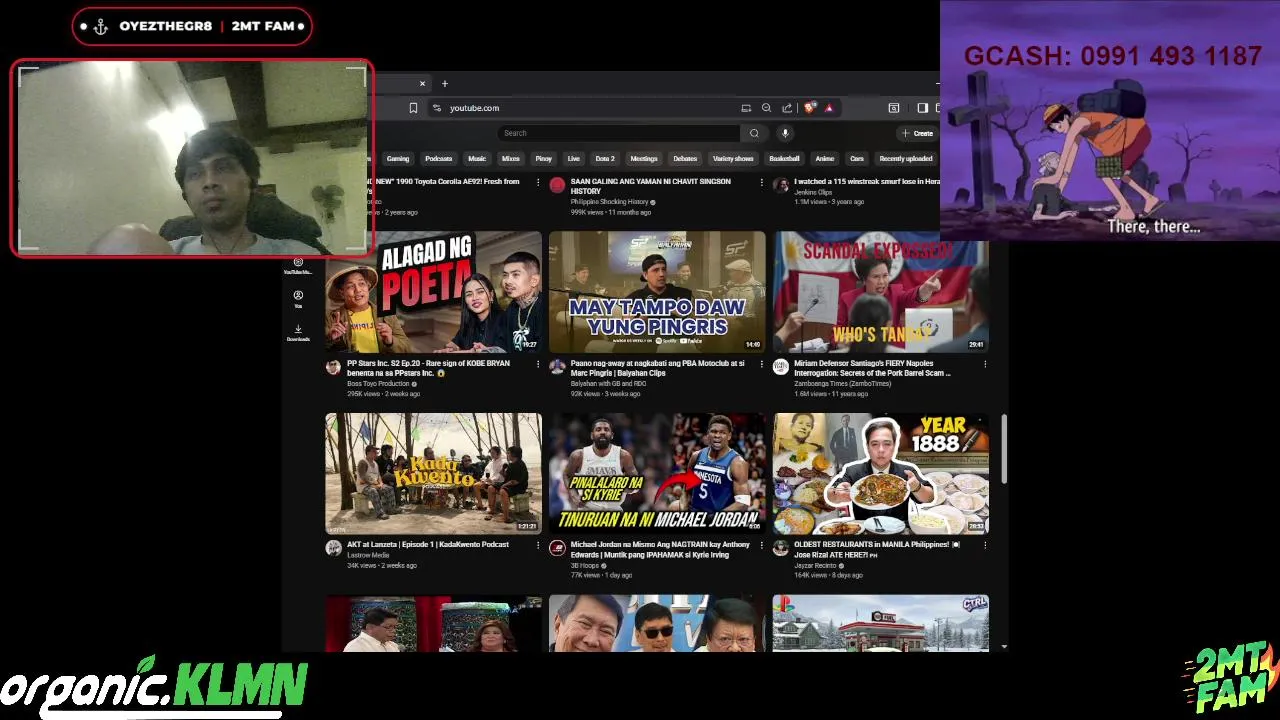Image resolution: width=1280 pixels, height=720 pixels.
Task: Open the You section in YouTube sidebar
Action: pyautogui.click(x=298, y=299)
